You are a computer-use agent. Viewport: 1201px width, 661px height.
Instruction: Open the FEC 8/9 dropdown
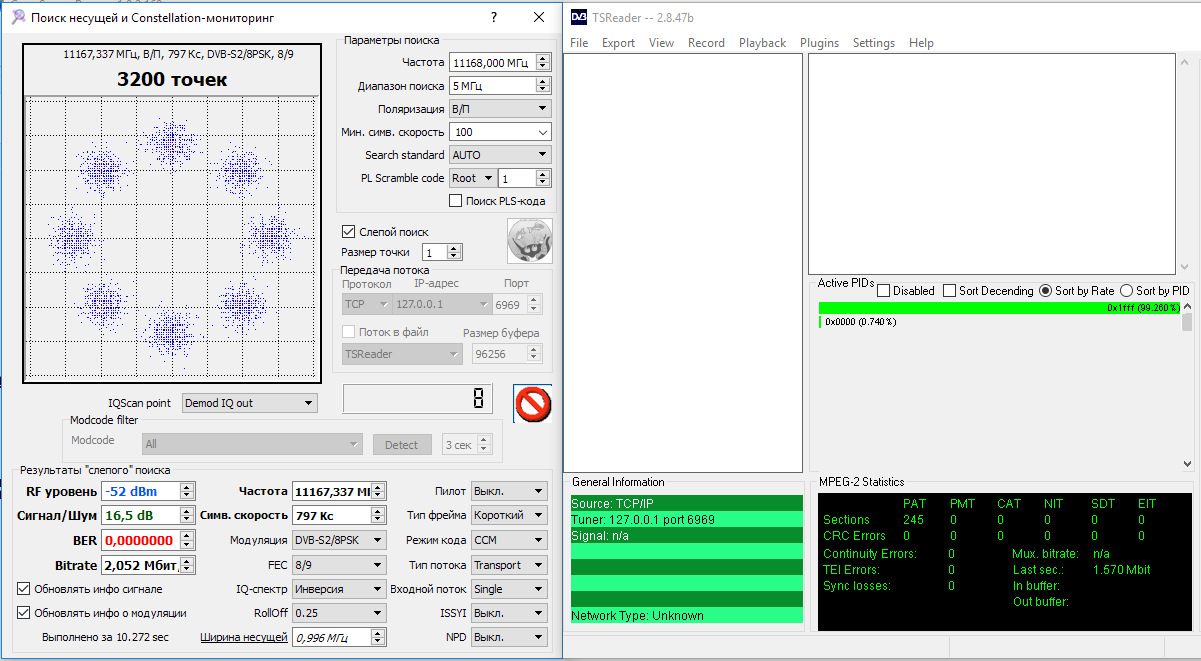tap(338, 565)
